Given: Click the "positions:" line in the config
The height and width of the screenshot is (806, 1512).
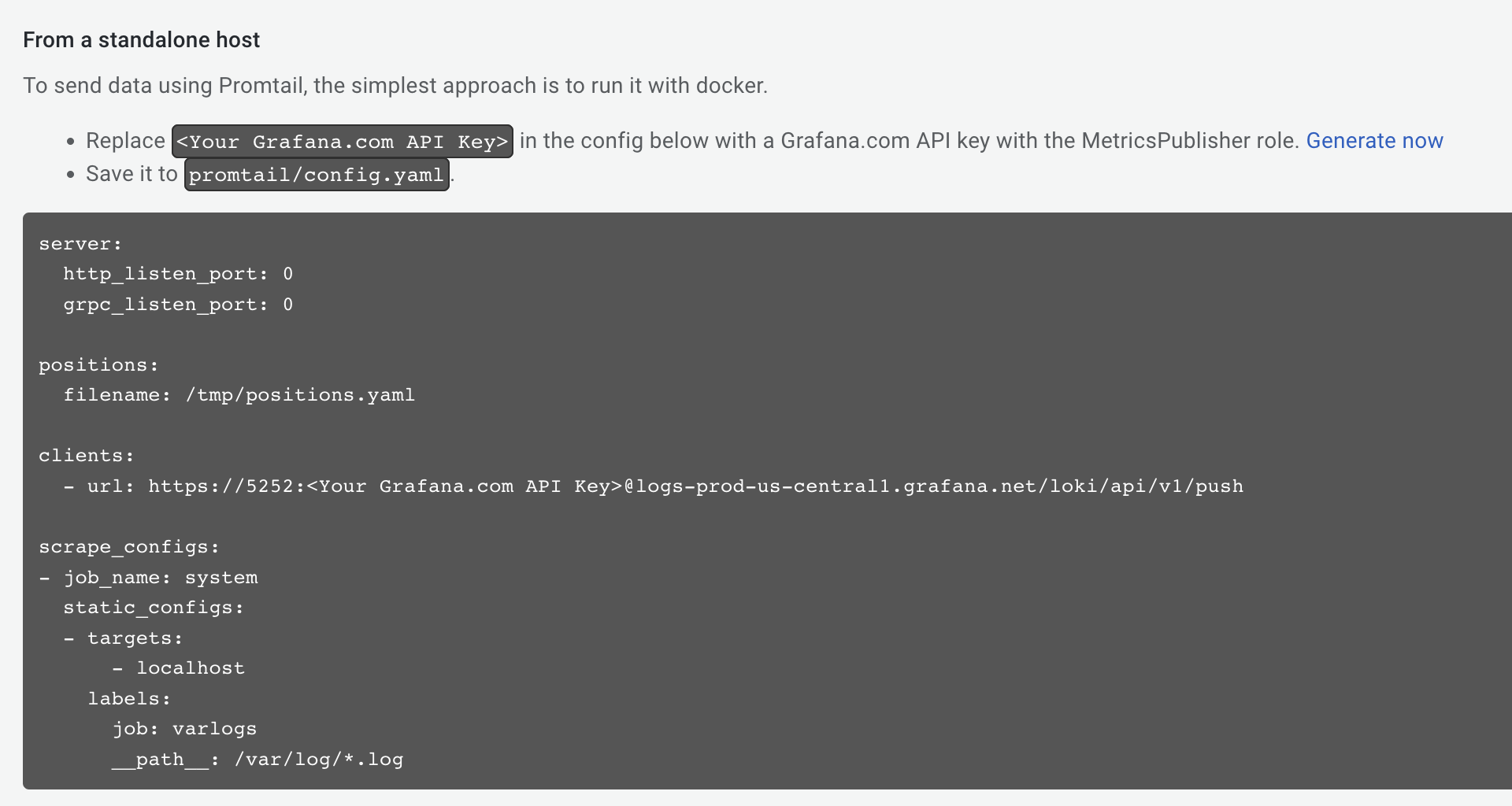Looking at the screenshot, I should (98, 365).
